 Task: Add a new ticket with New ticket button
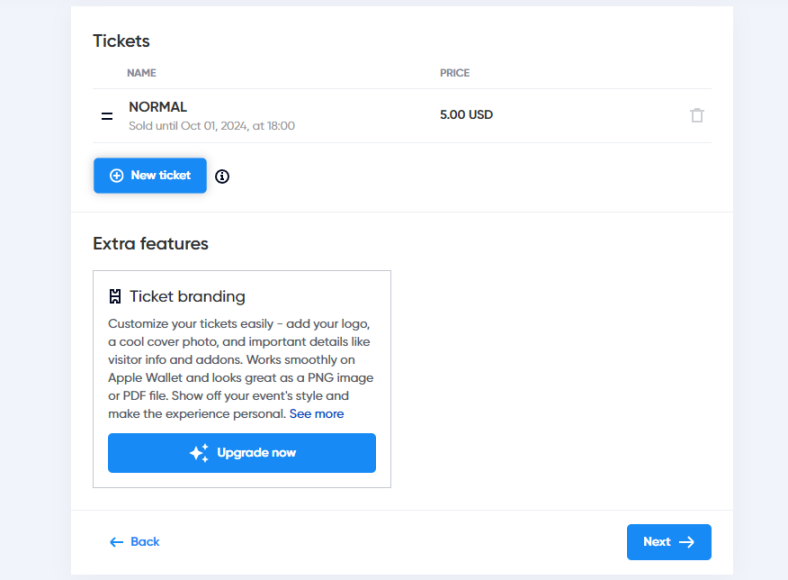[x=150, y=175]
